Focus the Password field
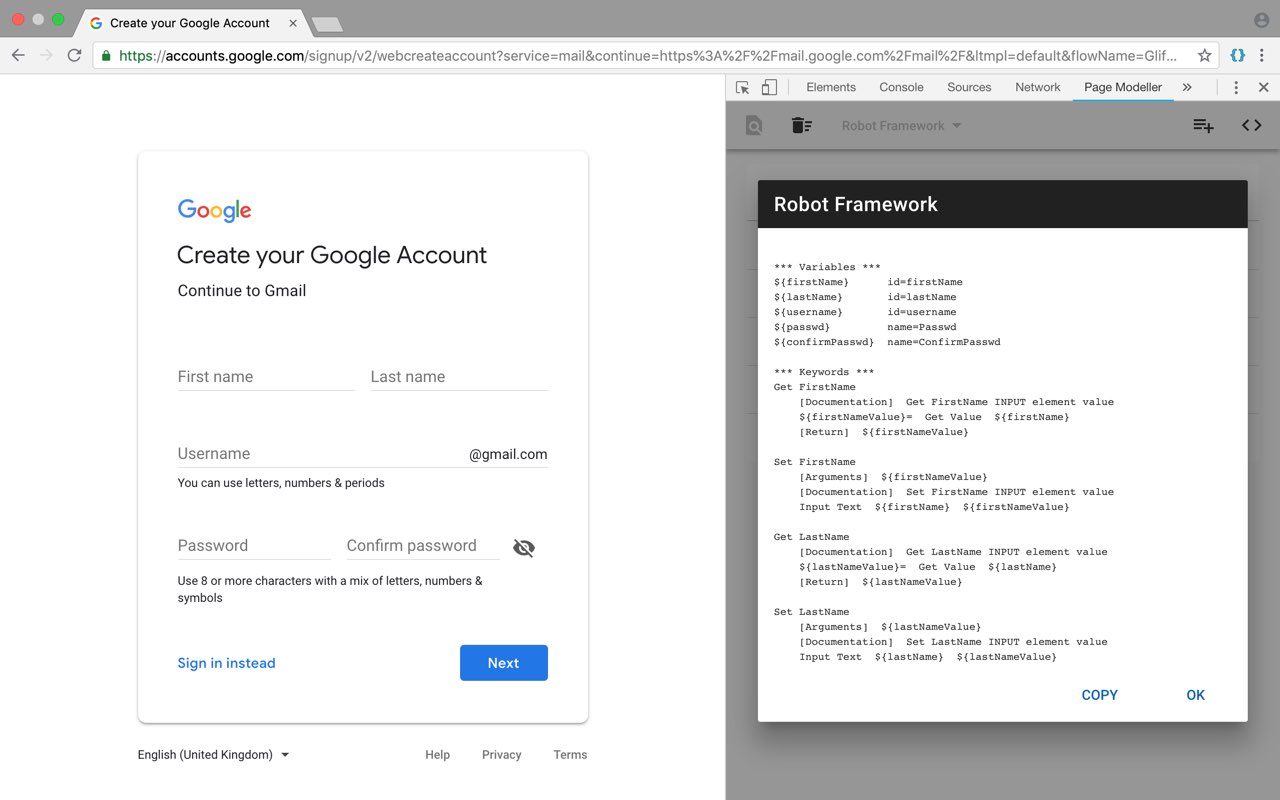1280x800 pixels. click(254, 546)
